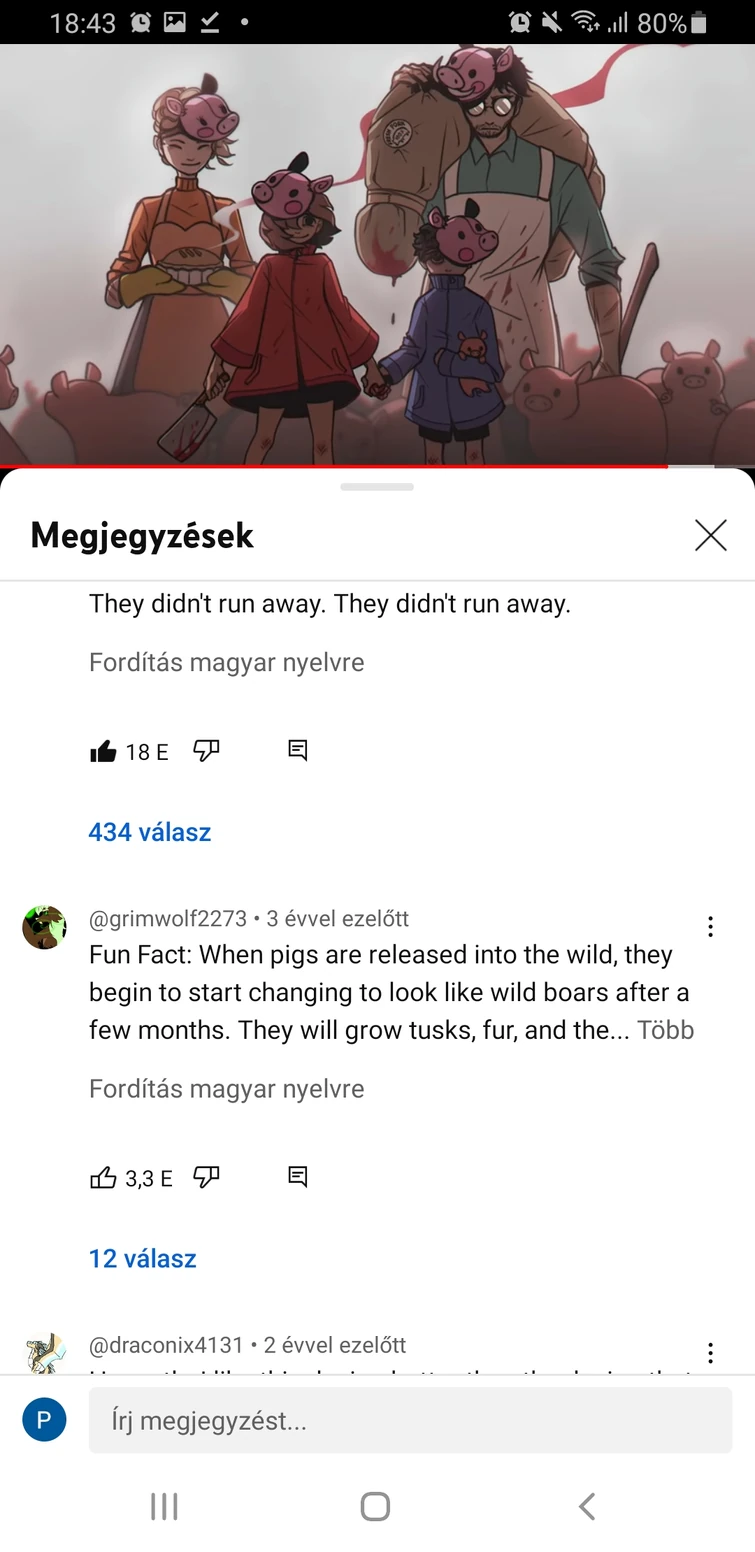
Task: Expand the 12 válasz replies thread
Action: [x=143, y=1258]
